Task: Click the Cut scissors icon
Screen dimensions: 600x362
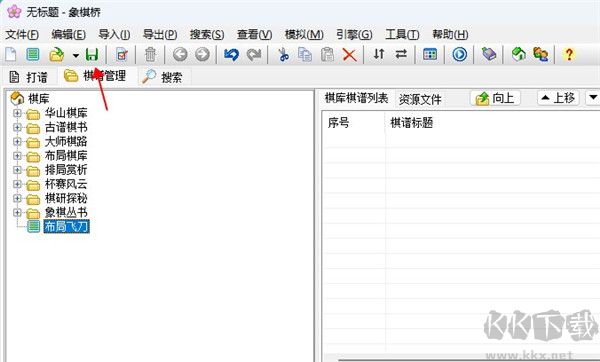Action: point(283,54)
